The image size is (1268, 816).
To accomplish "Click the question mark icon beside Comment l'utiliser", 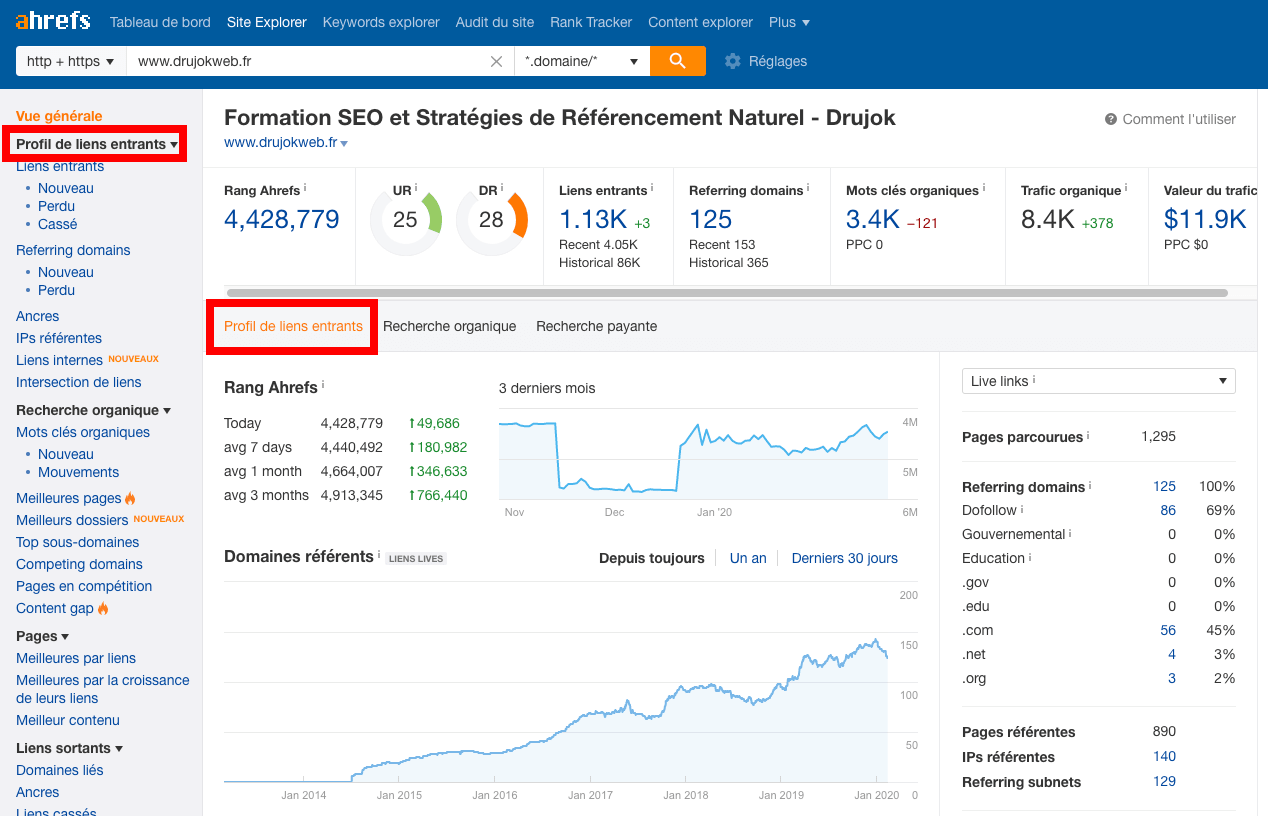I will click(1111, 119).
